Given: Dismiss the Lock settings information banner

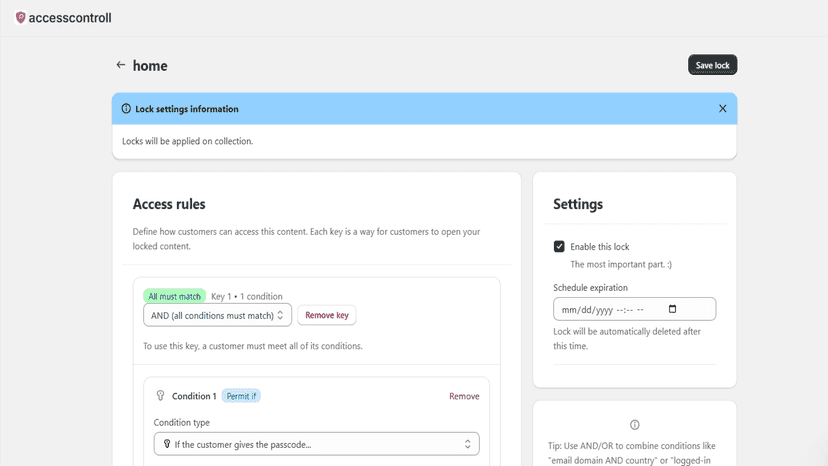Looking at the screenshot, I should point(722,109).
